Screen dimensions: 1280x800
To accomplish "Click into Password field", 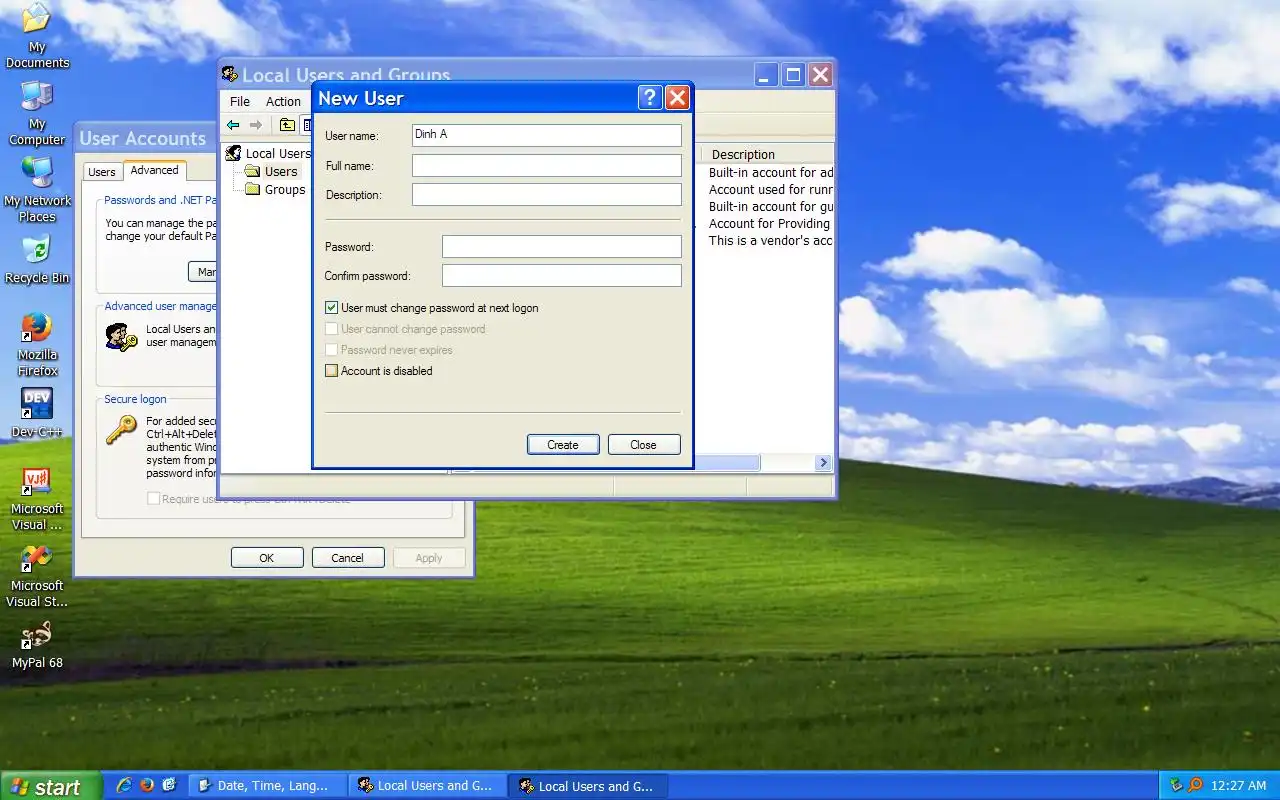I will point(562,246).
